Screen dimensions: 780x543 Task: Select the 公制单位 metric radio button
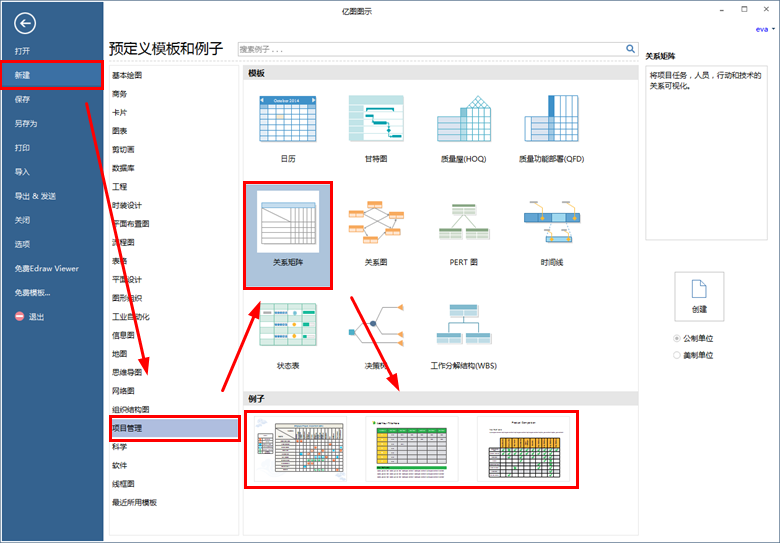point(677,339)
